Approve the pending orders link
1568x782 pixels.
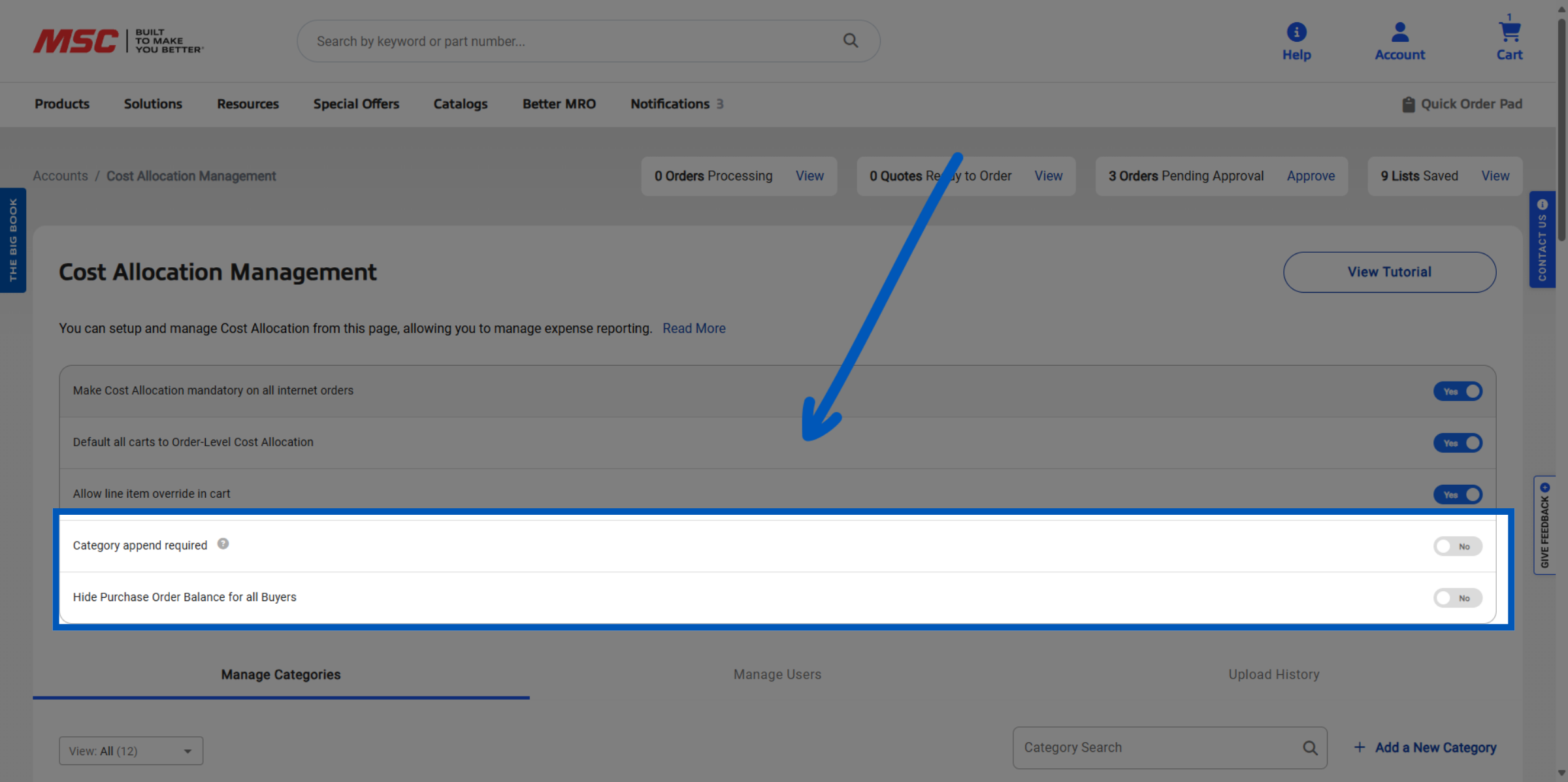click(1311, 176)
